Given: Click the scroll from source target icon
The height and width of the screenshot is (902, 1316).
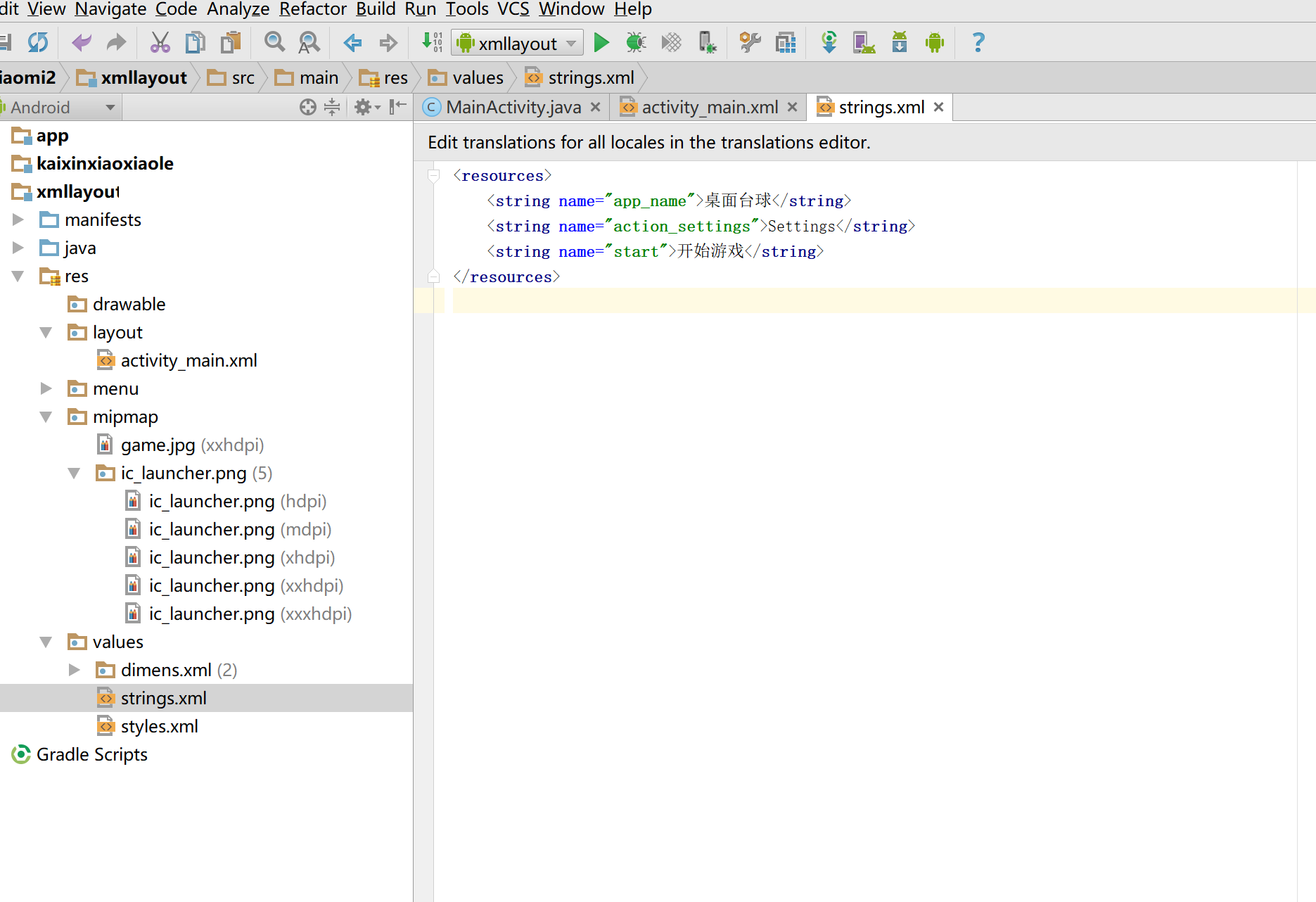Looking at the screenshot, I should click(x=307, y=107).
